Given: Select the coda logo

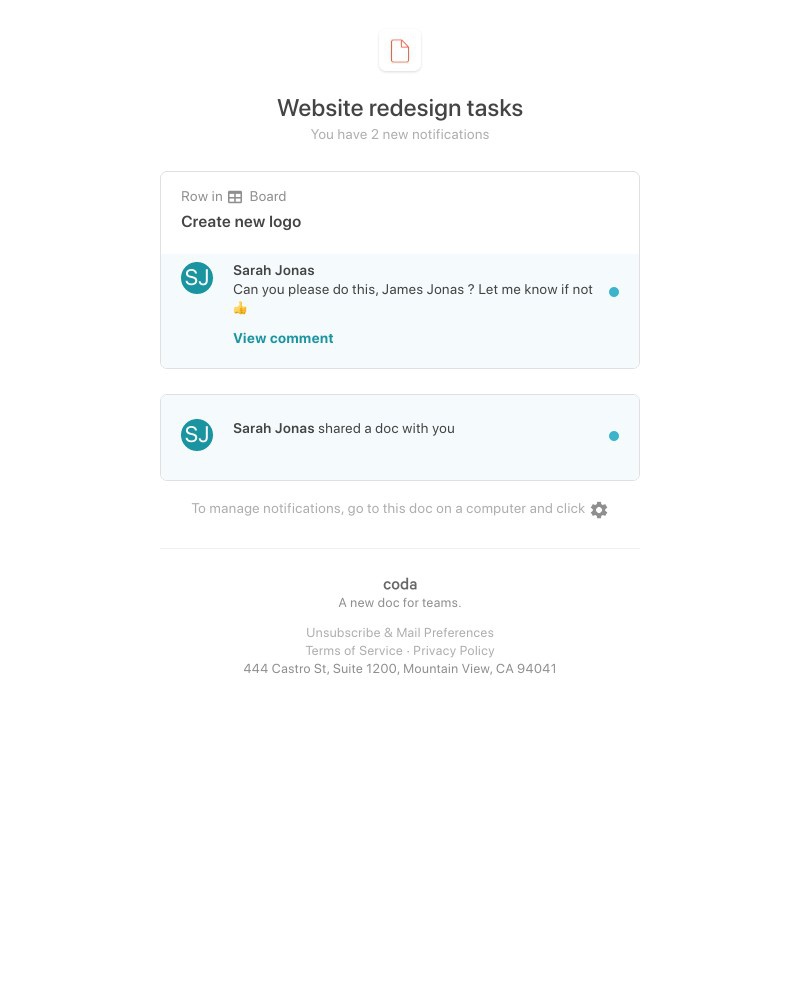Looking at the screenshot, I should coord(400,584).
